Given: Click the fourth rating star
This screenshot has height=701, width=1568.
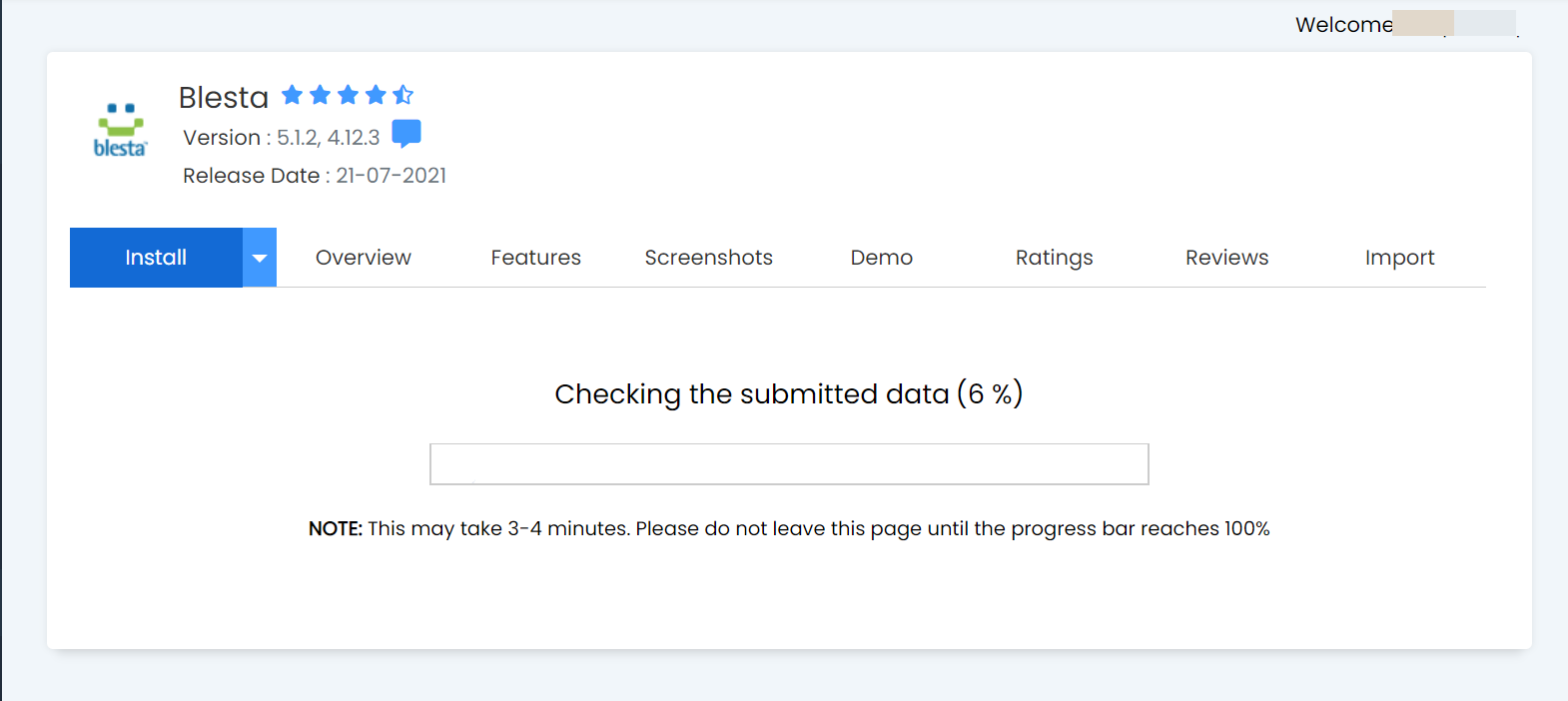Looking at the screenshot, I should pos(376,95).
